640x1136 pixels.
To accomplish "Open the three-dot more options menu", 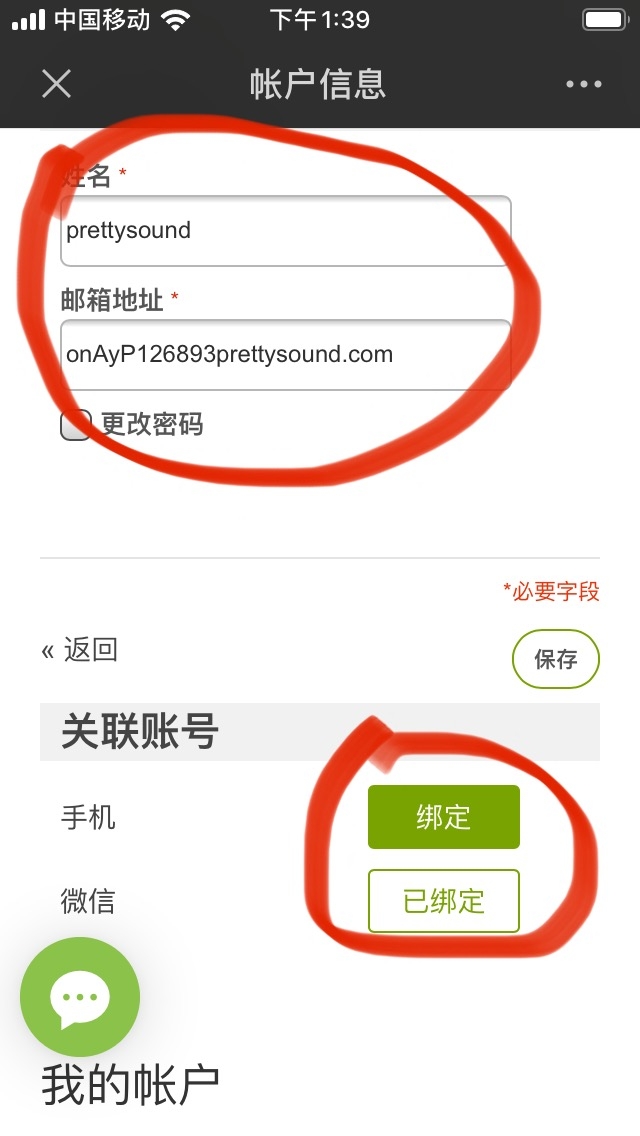I will [x=583, y=84].
